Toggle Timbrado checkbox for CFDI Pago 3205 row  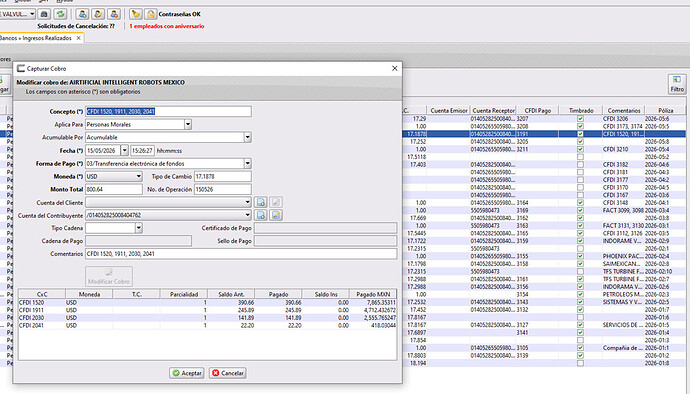point(580,142)
